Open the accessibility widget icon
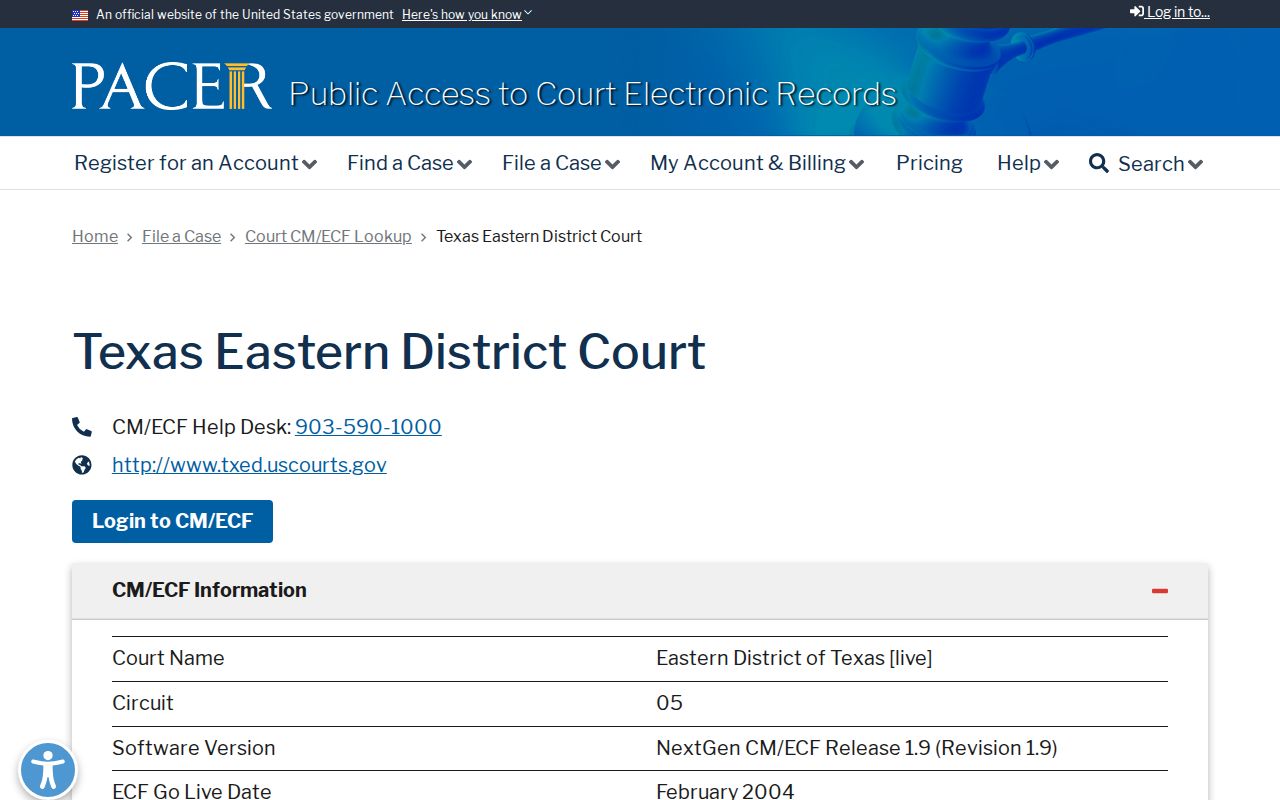Image resolution: width=1280 pixels, height=800 pixels. (x=48, y=771)
